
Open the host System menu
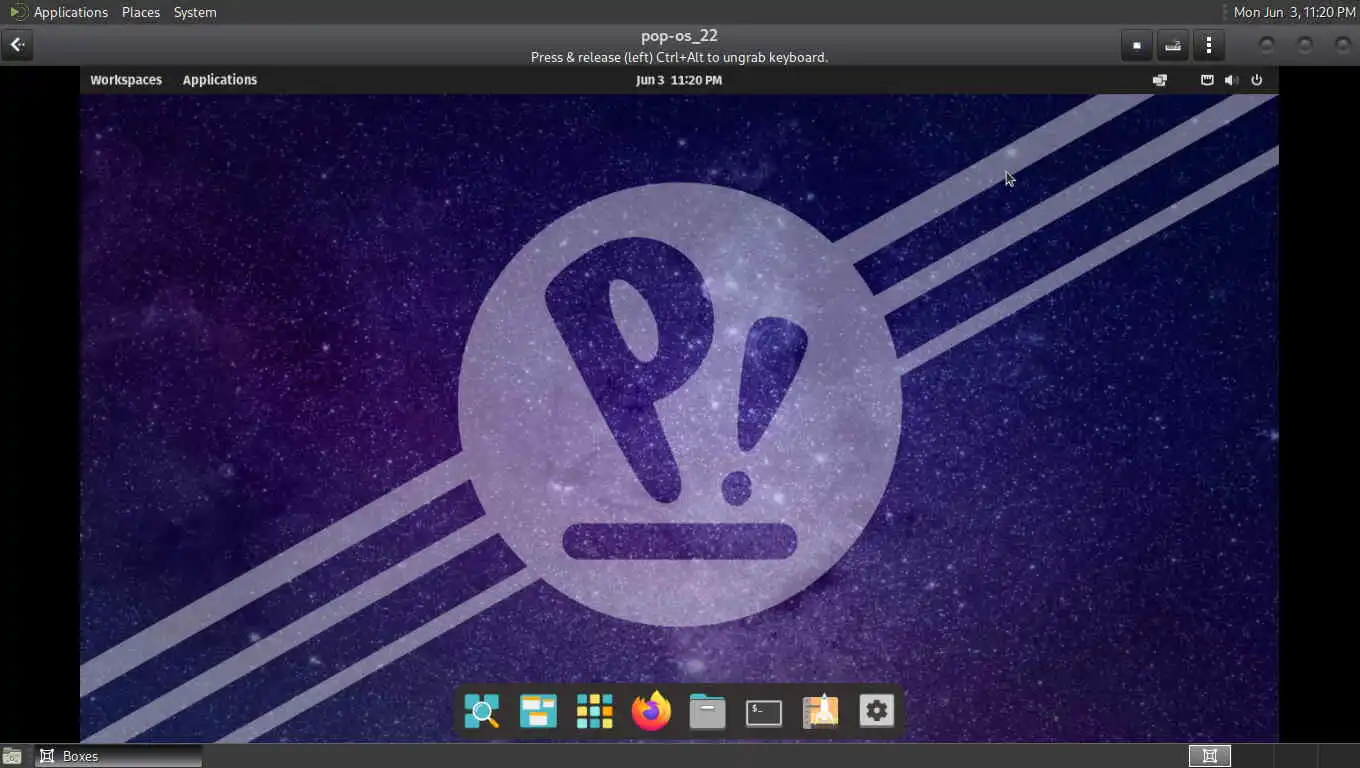[195, 12]
